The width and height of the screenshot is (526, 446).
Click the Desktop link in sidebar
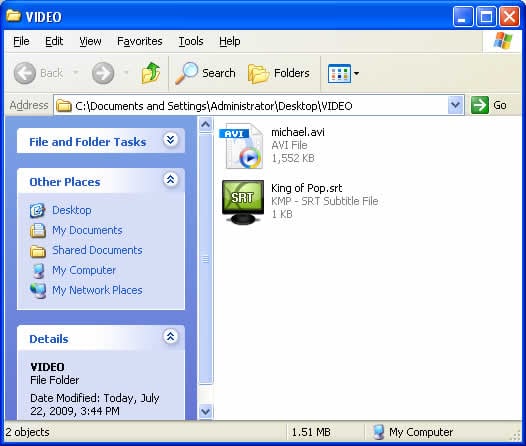point(72,210)
